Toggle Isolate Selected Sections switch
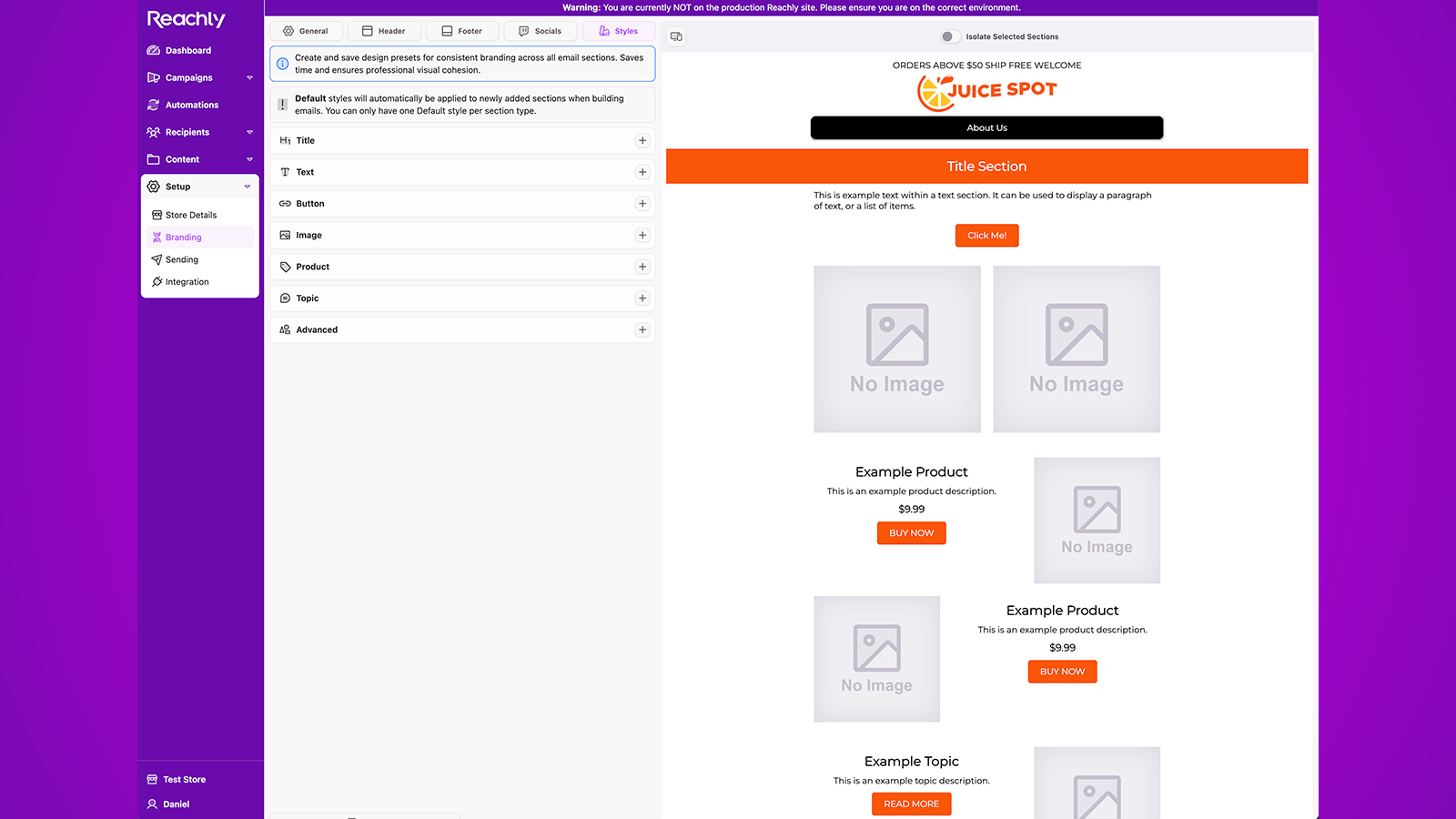Viewport: 1456px width, 819px height. pyautogui.click(x=950, y=36)
